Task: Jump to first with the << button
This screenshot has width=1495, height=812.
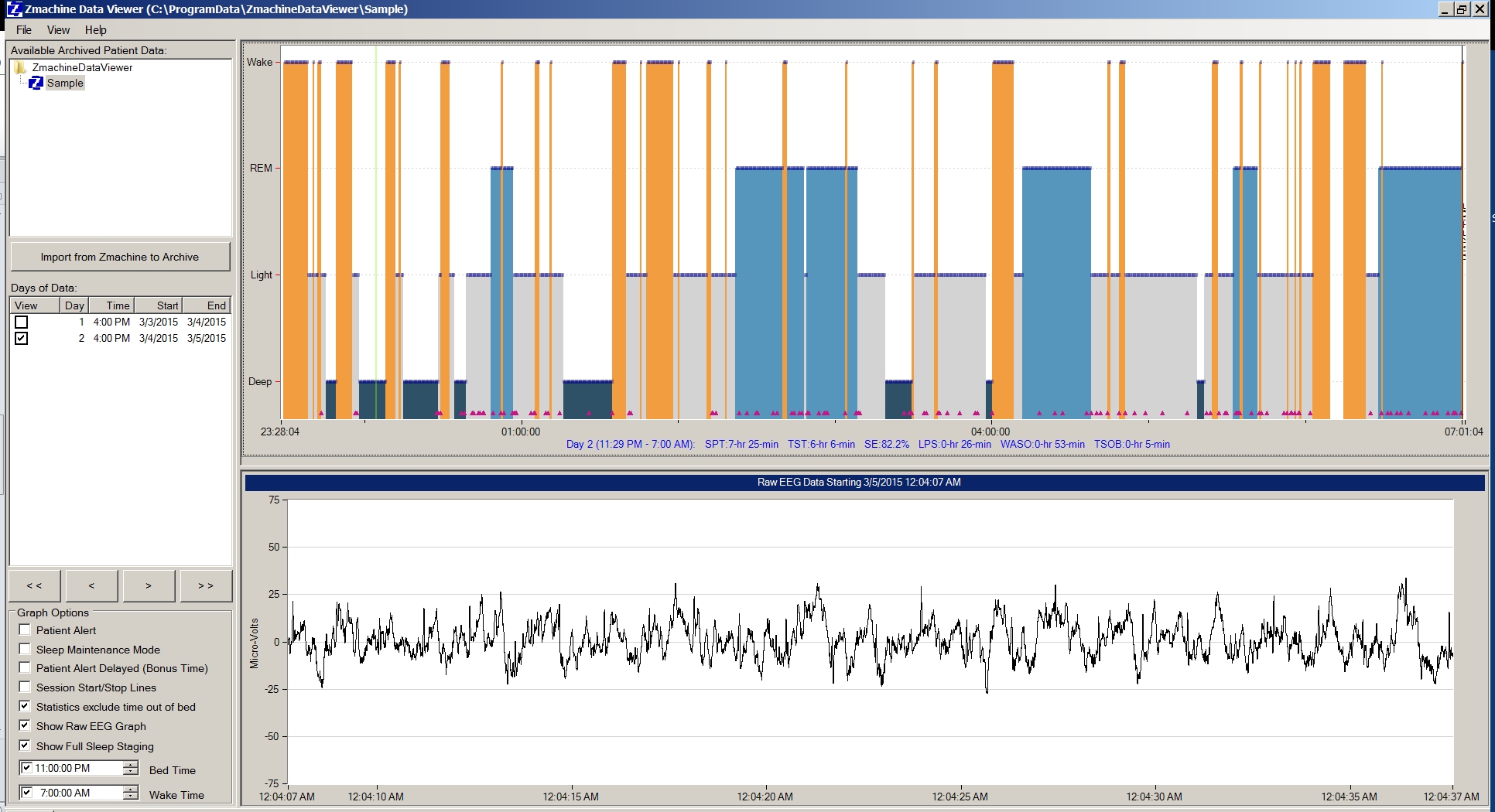Action: coord(35,585)
